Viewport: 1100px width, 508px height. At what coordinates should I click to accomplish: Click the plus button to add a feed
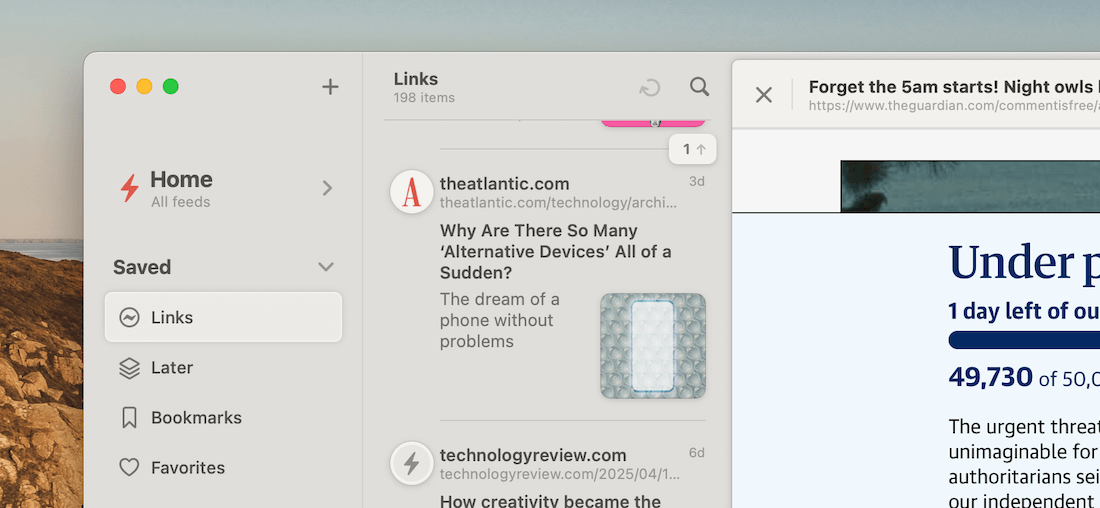click(x=330, y=87)
